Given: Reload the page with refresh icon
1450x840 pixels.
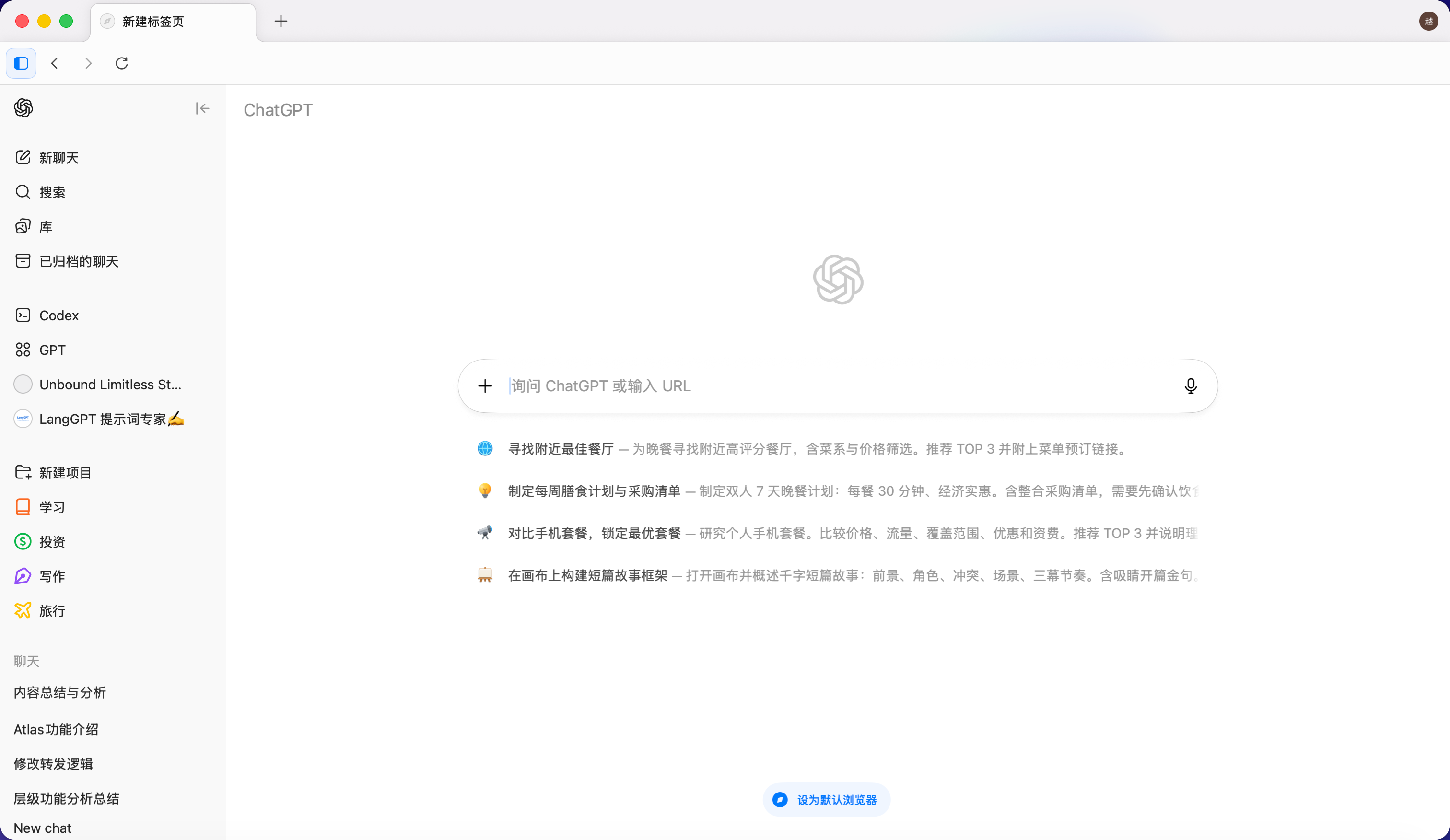Looking at the screenshot, I should coord(121,63).
